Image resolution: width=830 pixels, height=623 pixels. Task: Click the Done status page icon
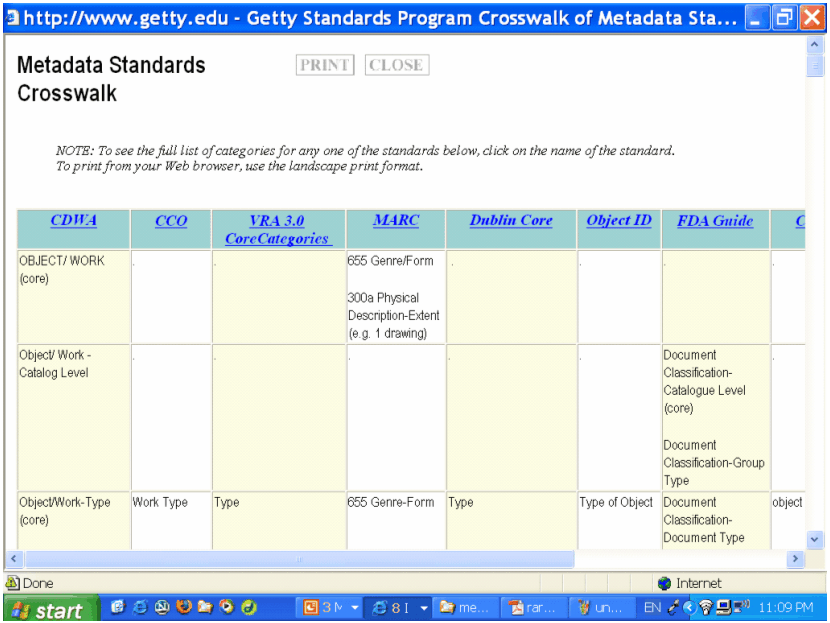(x=13, y=583)
